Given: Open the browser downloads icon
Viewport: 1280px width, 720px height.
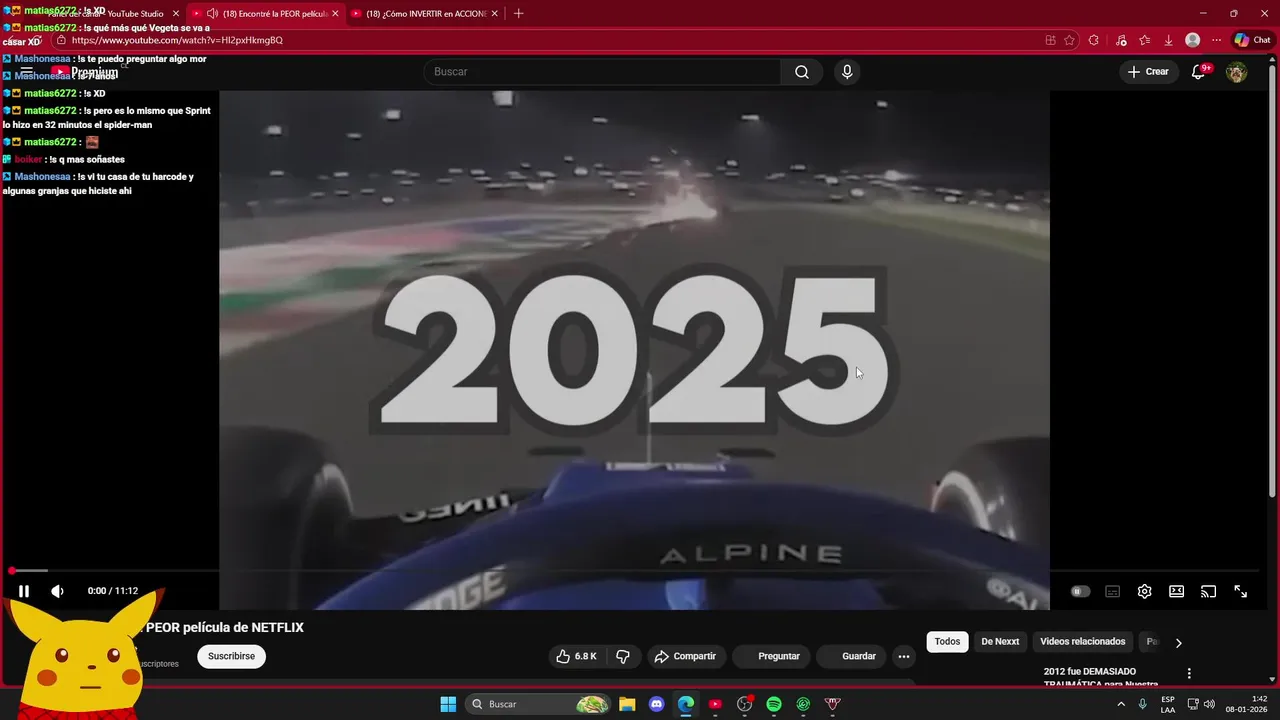Looking at the screenshot, I should coord(1169,40).
